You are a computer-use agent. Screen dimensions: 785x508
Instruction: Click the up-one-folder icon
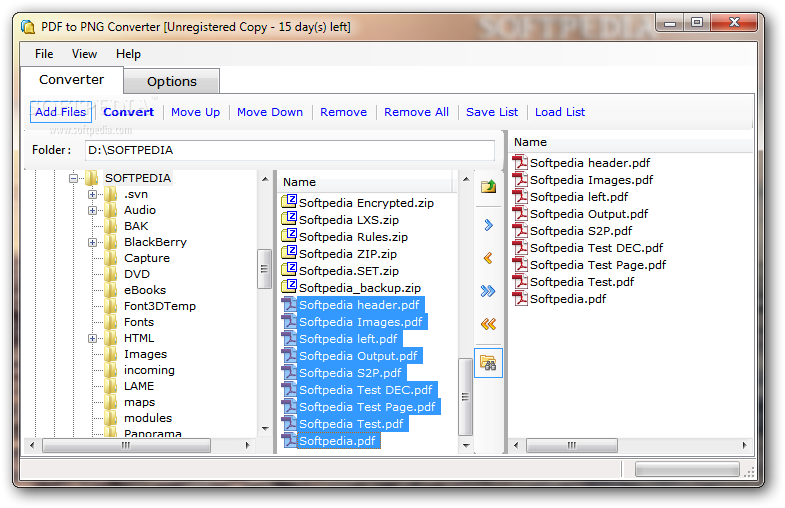click(488, 187)
